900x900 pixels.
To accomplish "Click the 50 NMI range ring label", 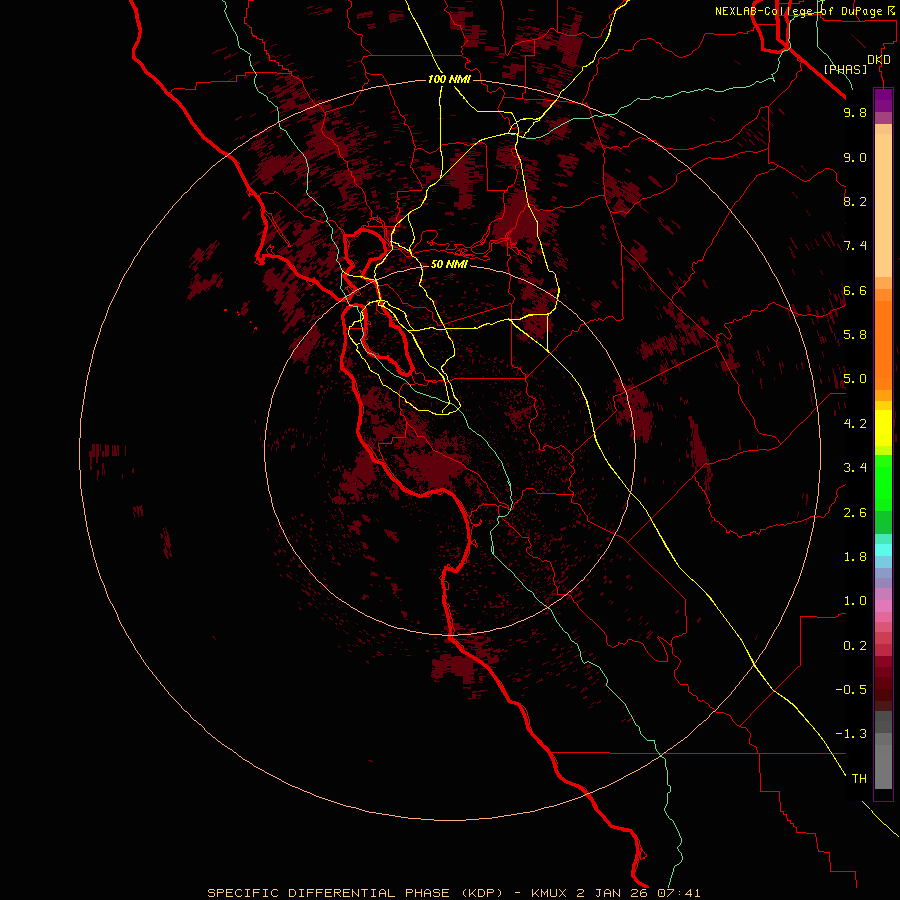I will point(449,264).
